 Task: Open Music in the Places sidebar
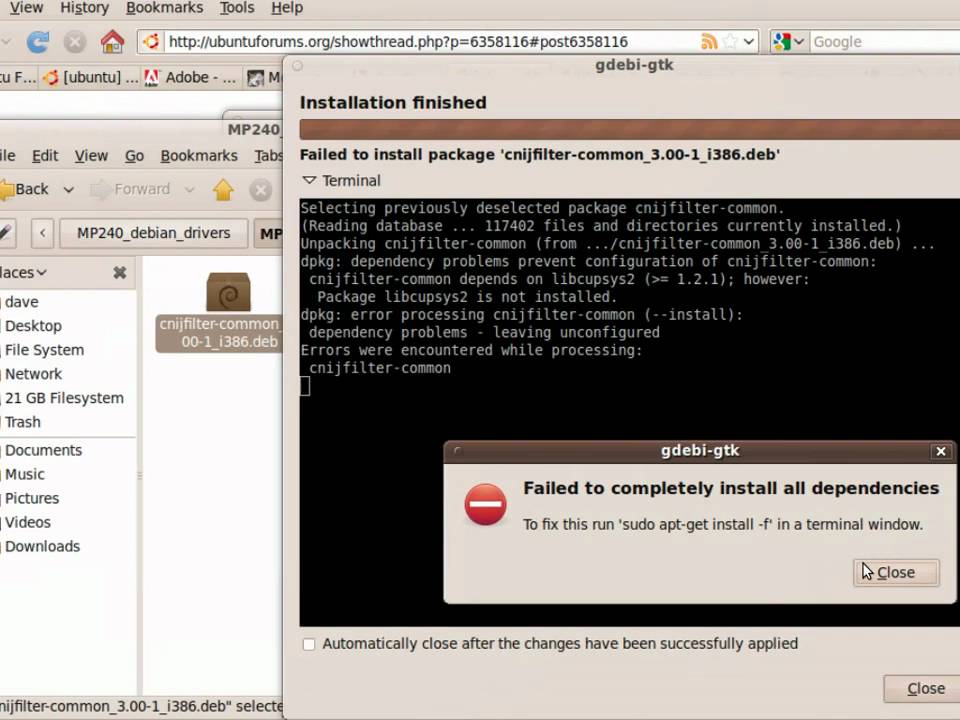pos(24,474)
